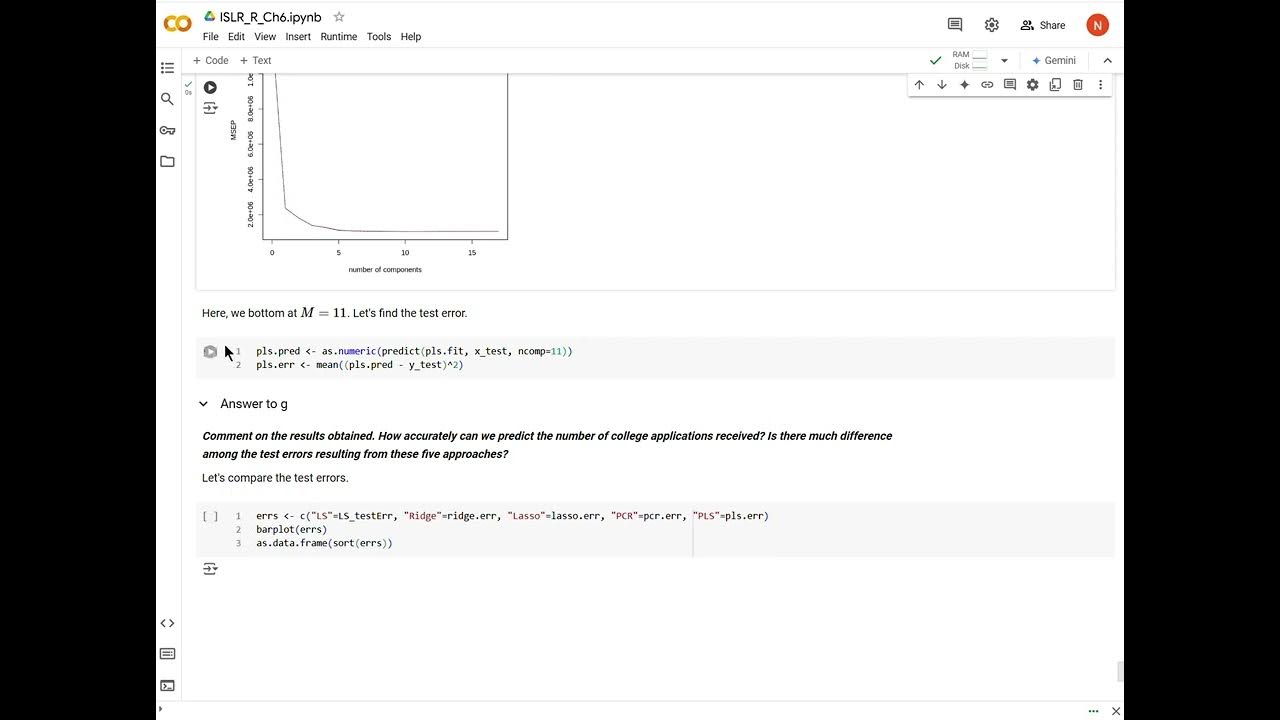Collapse the Answer to g section
The width and height of the screenshot is (1280, 720).
[x=203, y=404]
